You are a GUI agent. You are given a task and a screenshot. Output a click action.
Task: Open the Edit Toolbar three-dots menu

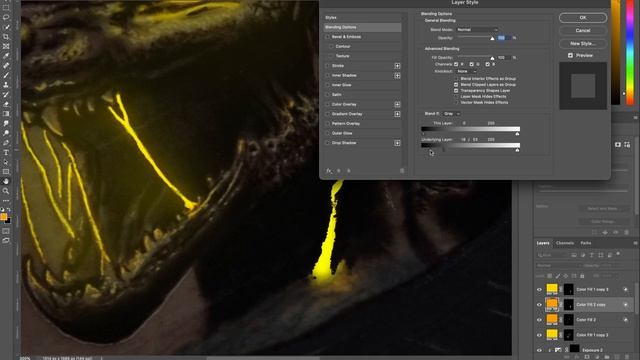coord(6,200)
